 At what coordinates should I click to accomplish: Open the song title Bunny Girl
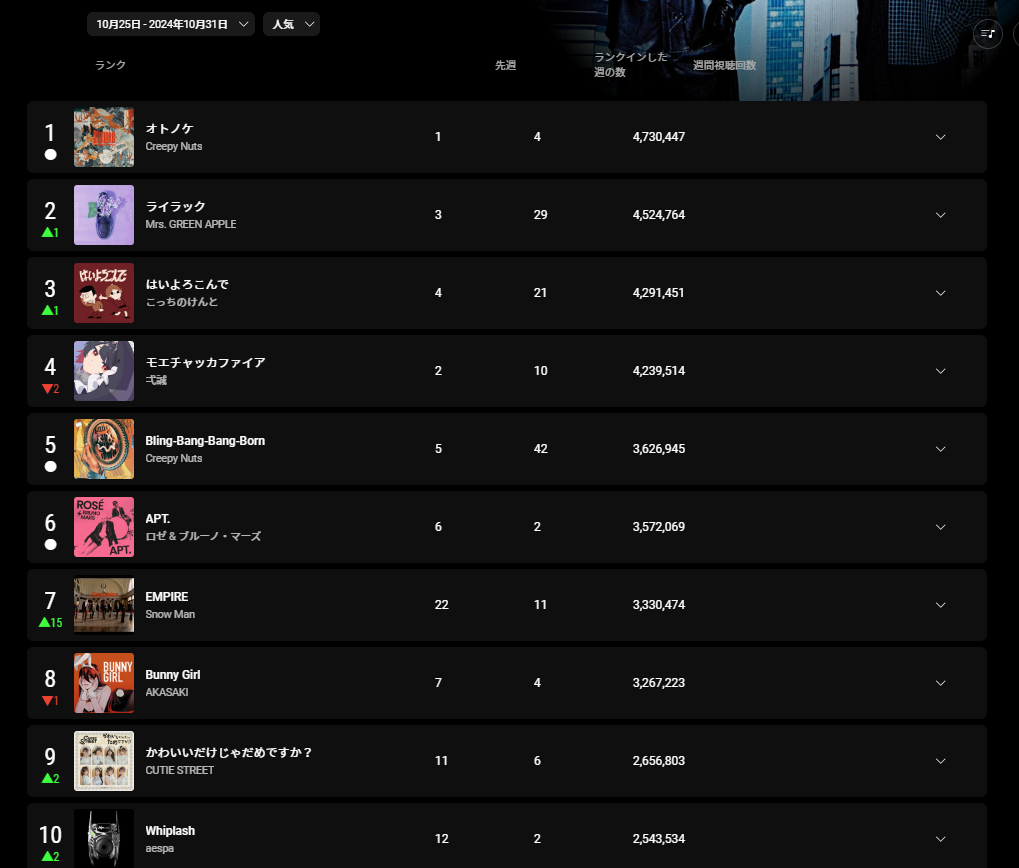(x=173, y=674)
